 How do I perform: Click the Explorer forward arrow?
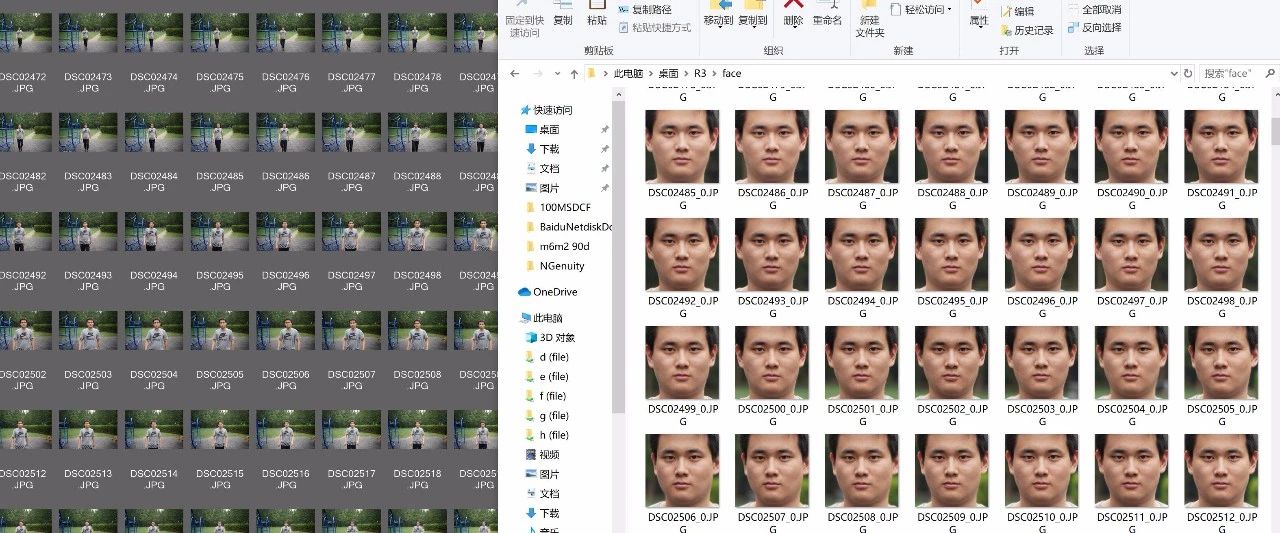[538, 73]
